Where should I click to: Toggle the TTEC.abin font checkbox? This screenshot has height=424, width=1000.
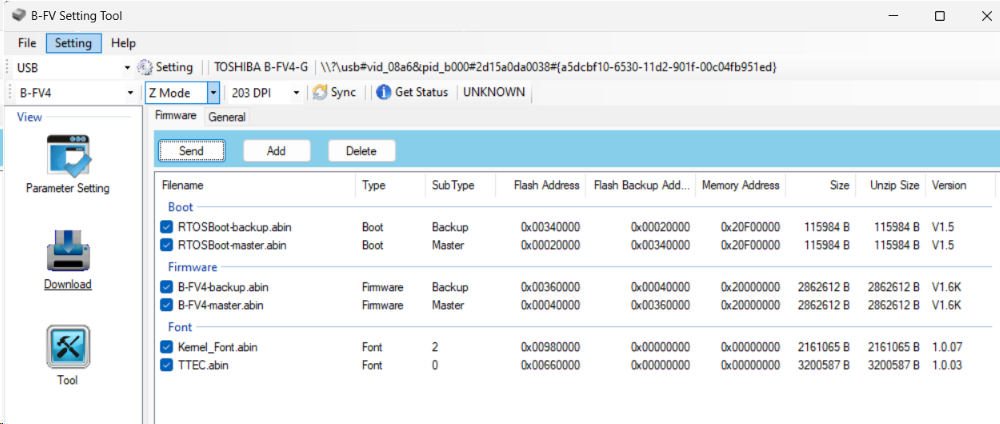167,365
